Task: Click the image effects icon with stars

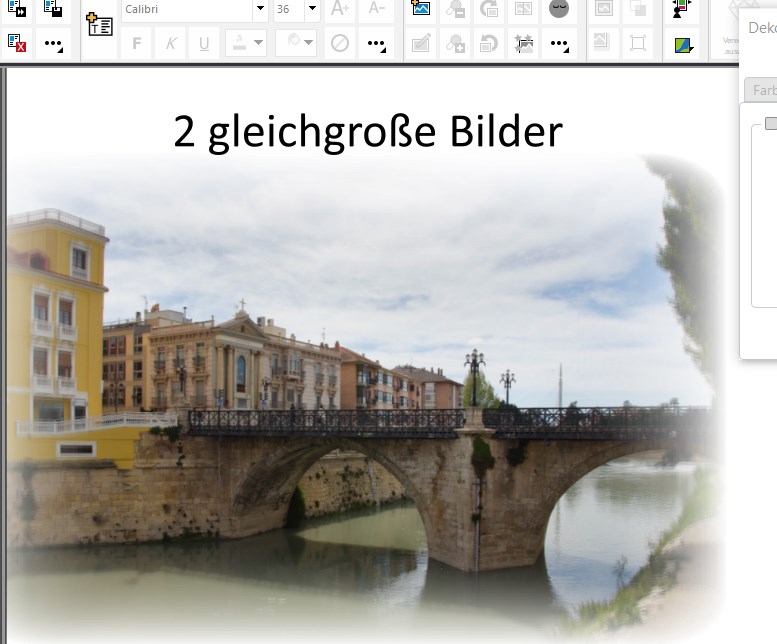Action: [524, 44]
